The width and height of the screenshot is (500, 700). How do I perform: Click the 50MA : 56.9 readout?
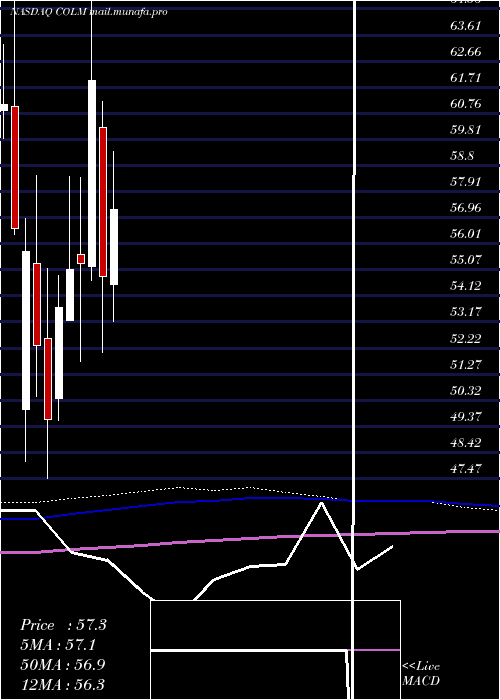click(x=63, y=665)
